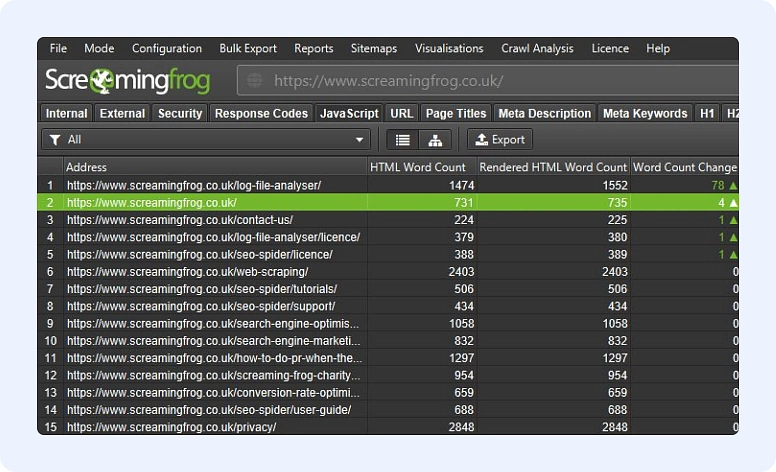Switch to the Response Codes tab
Image resolution: width=776 pixels, height=472 pixels.
261,113
